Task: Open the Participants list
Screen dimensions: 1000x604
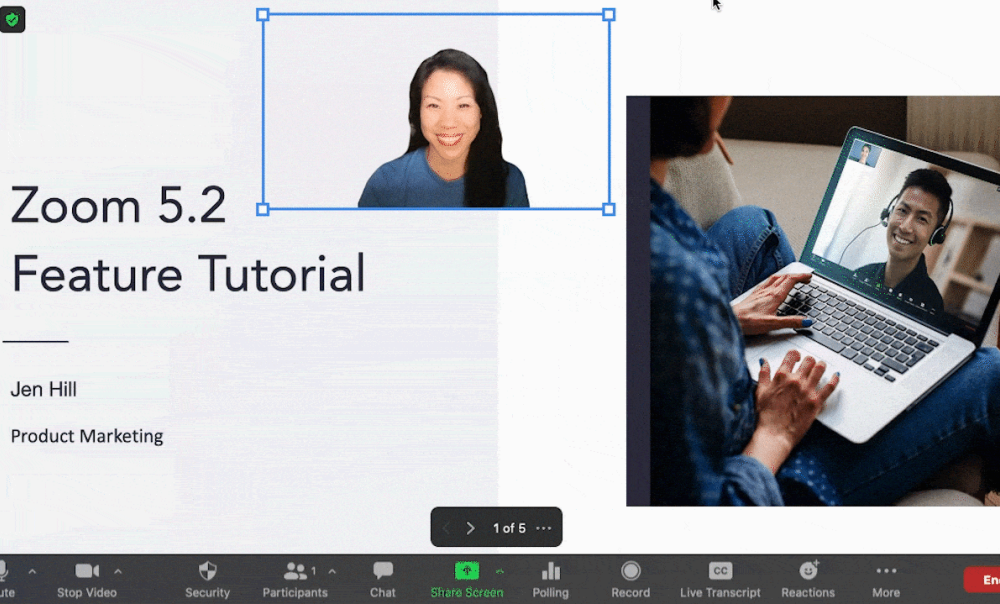Action: click(x=294, y=578)
